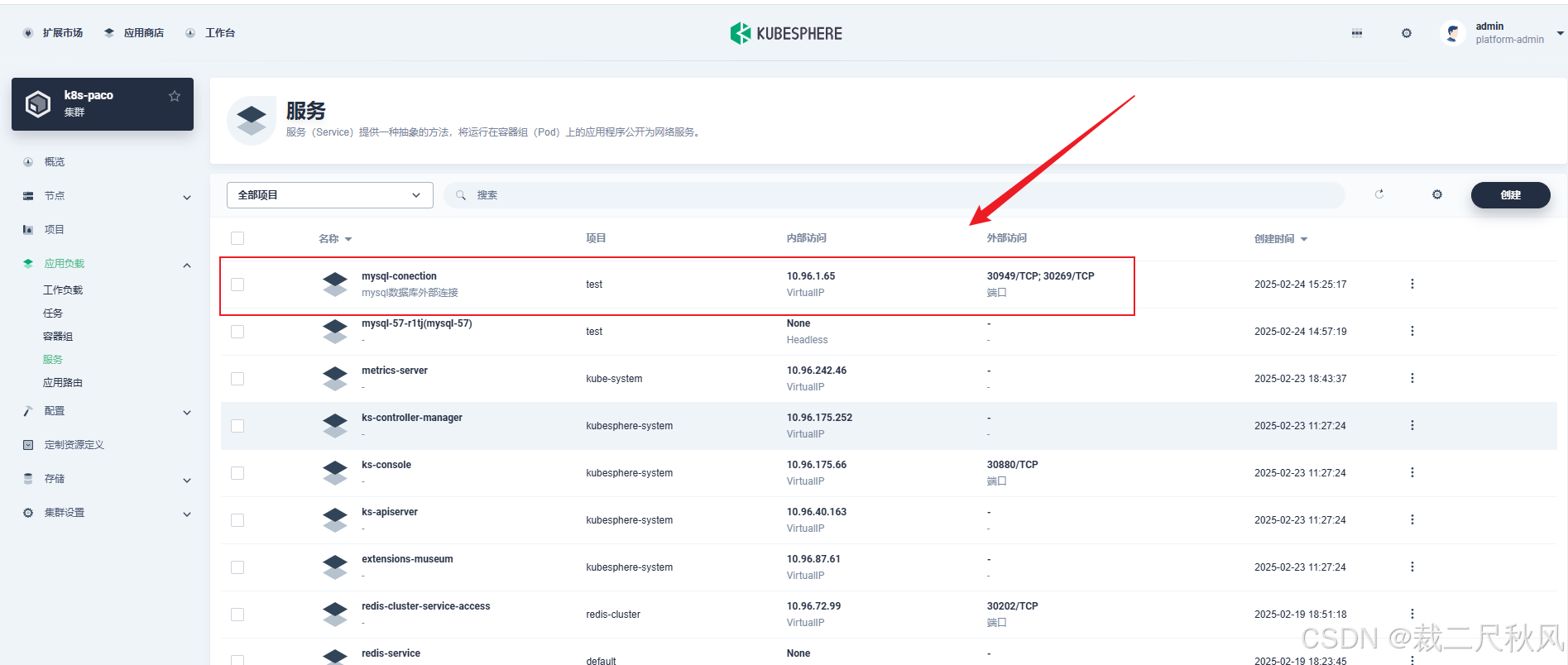The width and height of the screenshot is (1568, 665).
Task: Open more actions for ks-console
Action: pyautogui.click(x=1412, y=472)
